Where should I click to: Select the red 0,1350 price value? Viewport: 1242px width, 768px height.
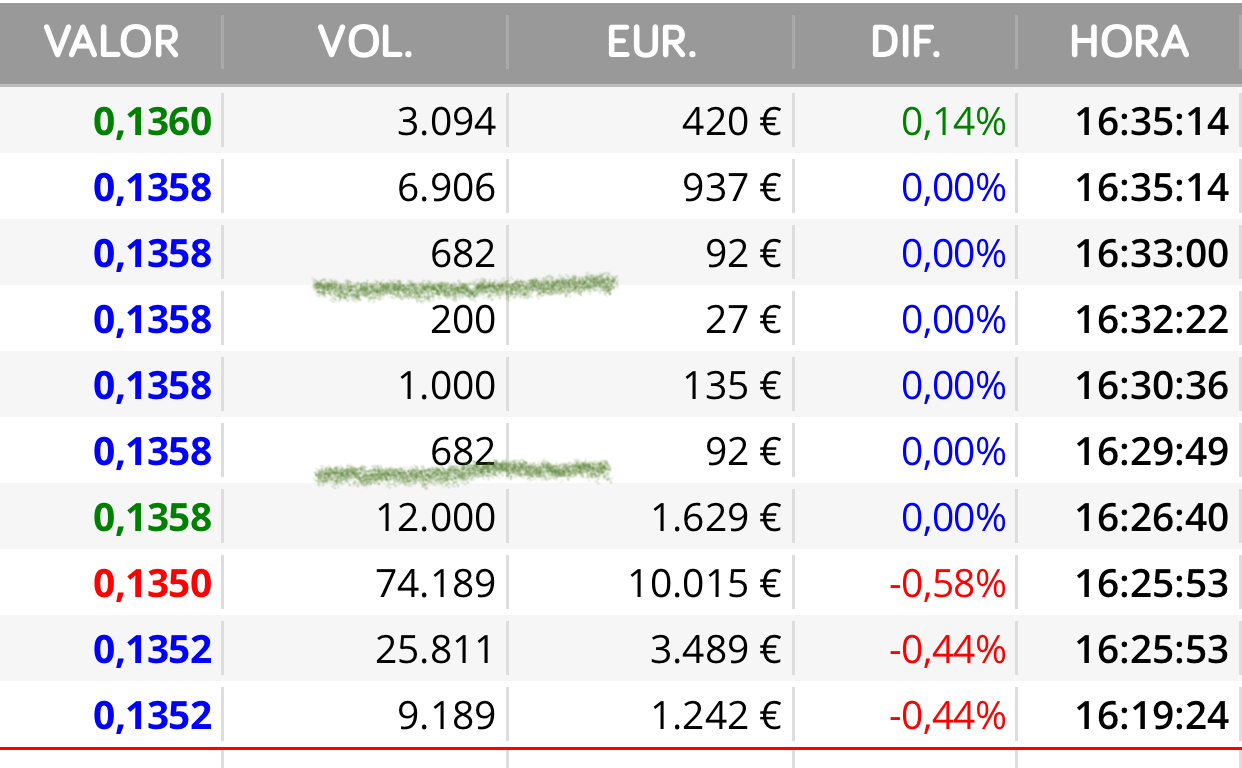[153, 584]
